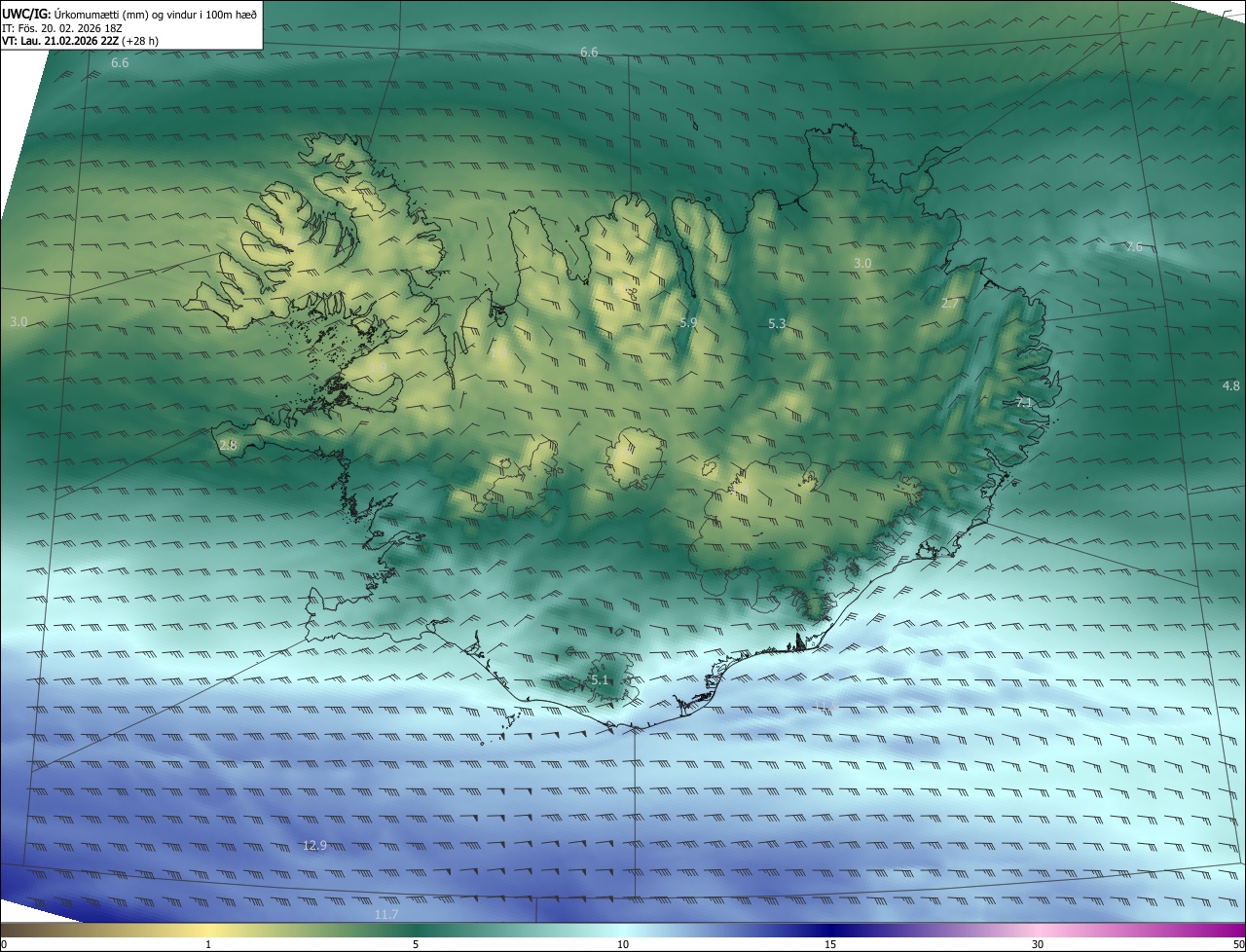Viewport: 1246px width, 952px height.
Task: Click the 5.9 precipitation value
Action: pos(688,322)
